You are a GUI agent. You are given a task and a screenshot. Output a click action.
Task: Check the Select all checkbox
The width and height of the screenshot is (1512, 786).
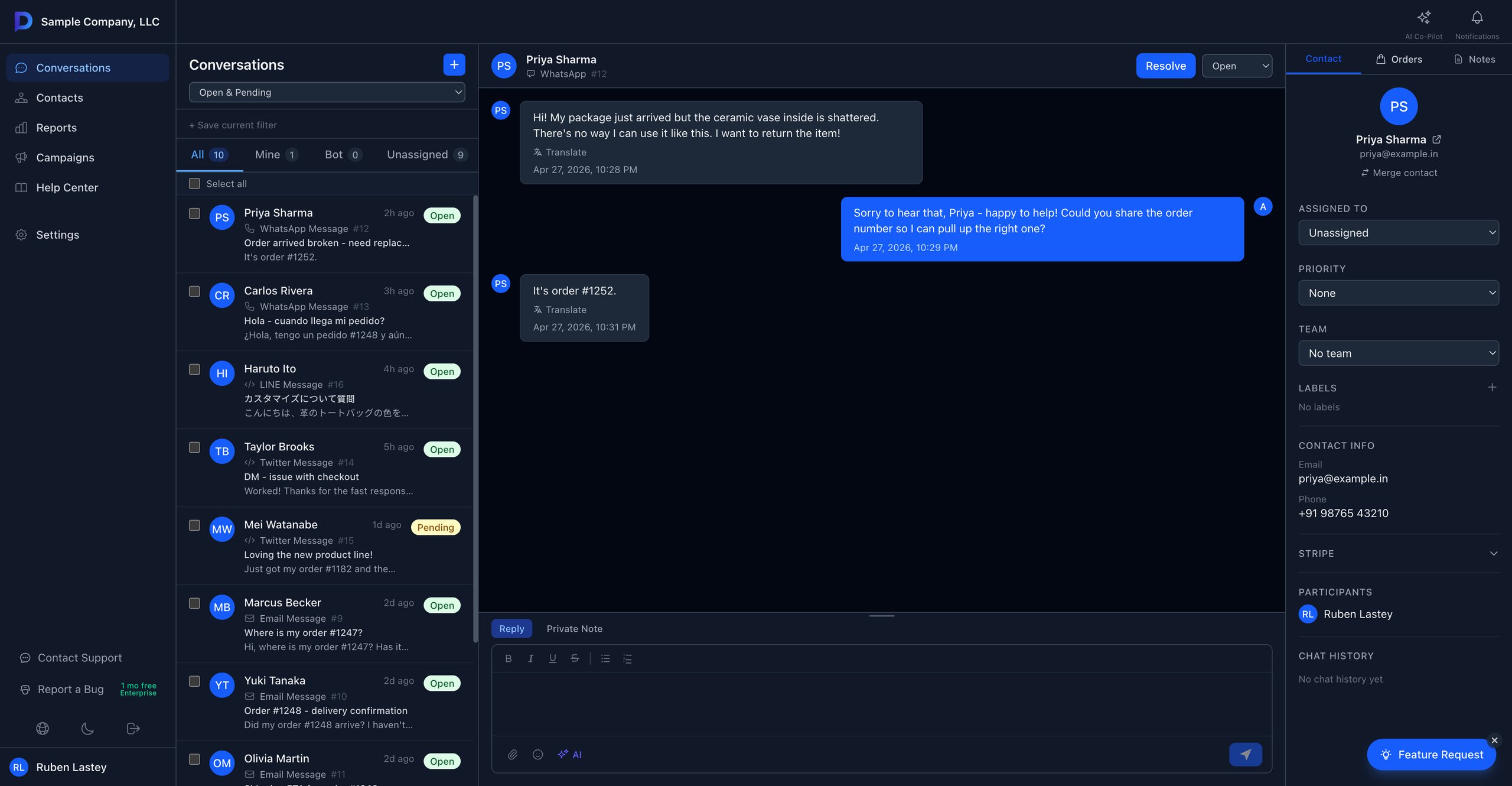click(194, 184)
